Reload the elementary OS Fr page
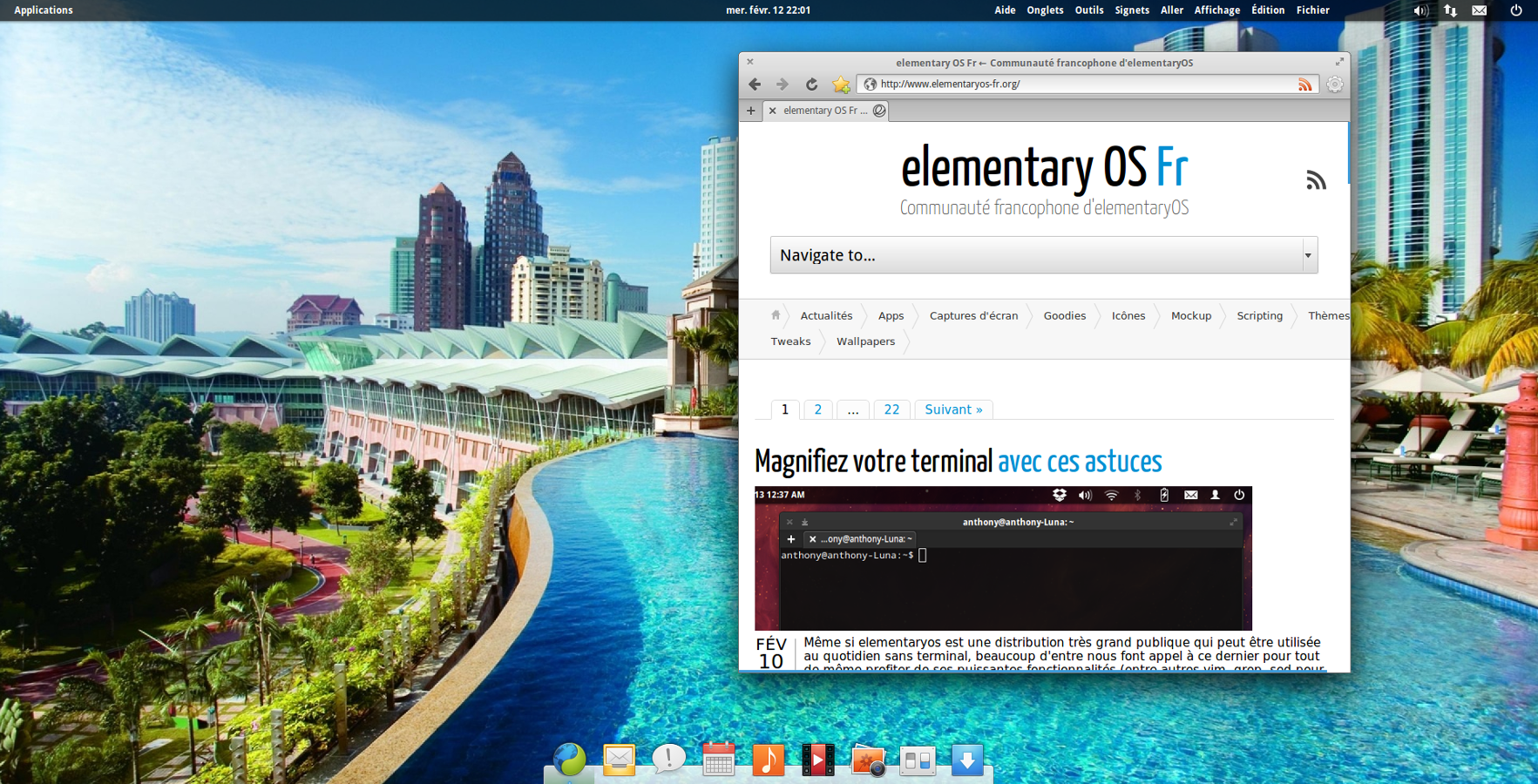1538x784 pixels. click(811, 84)
